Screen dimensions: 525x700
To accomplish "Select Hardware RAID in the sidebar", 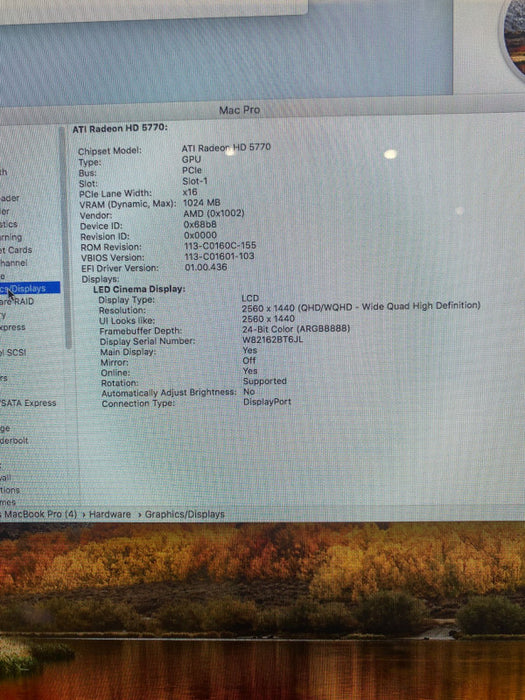I will point(17,301).
